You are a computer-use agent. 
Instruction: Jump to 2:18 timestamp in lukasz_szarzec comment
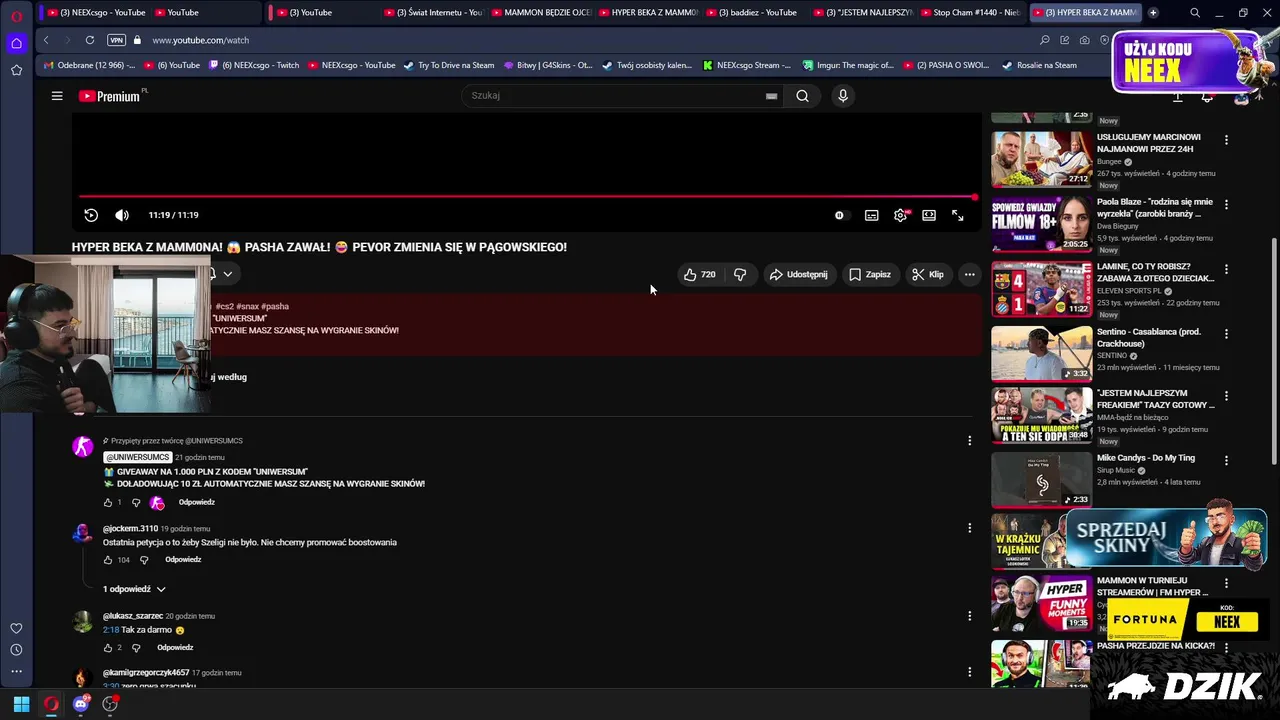111,630
